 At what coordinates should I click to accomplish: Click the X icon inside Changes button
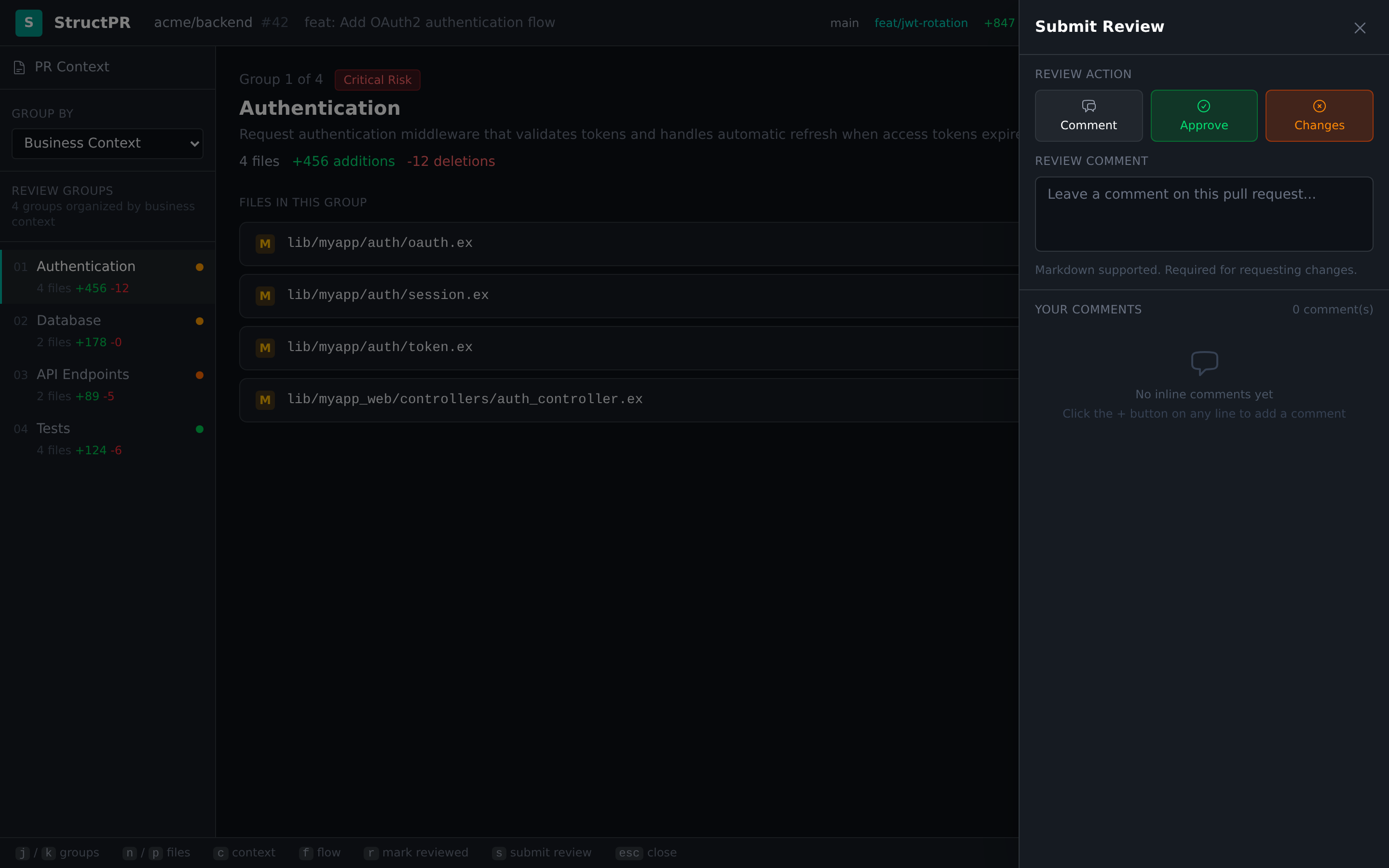(x=1319, y=106)
